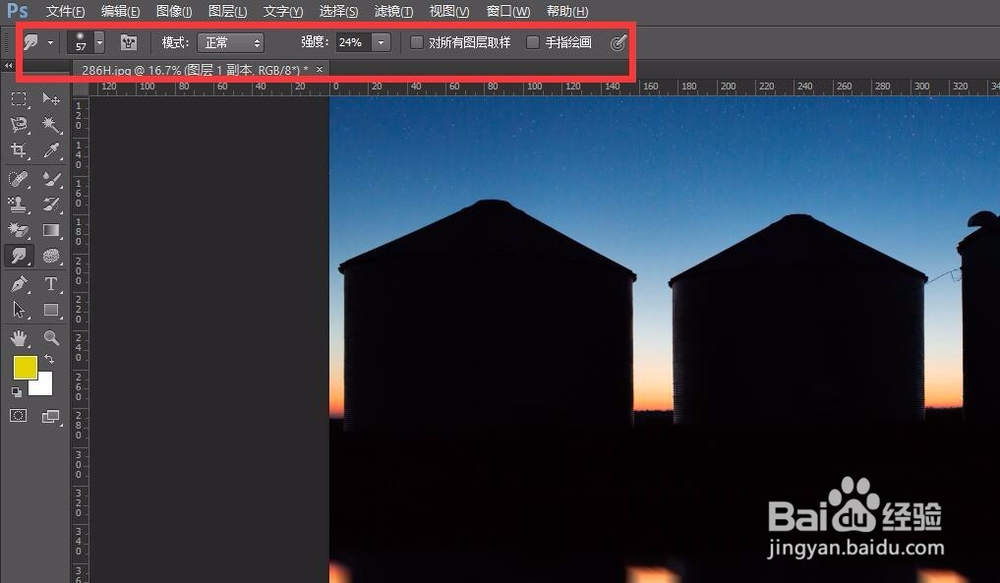Click the 模式 label in options bar
This screenshot has width=1000, height=583.
(x=175, y=43)
